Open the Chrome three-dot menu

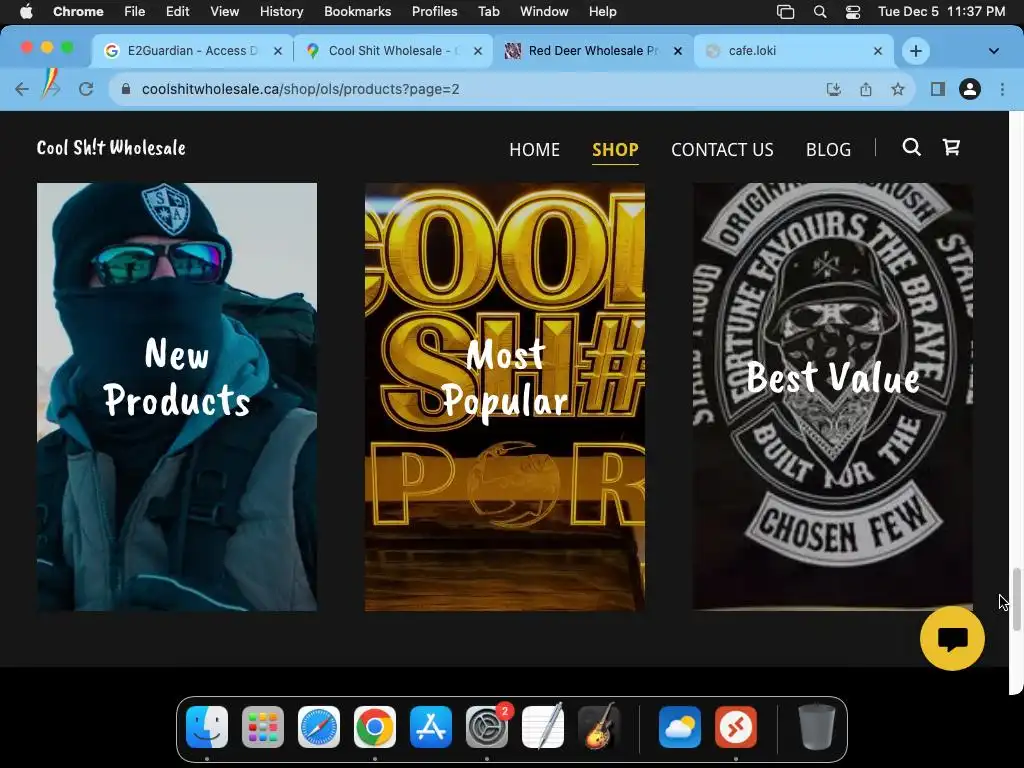(1002, 89)
